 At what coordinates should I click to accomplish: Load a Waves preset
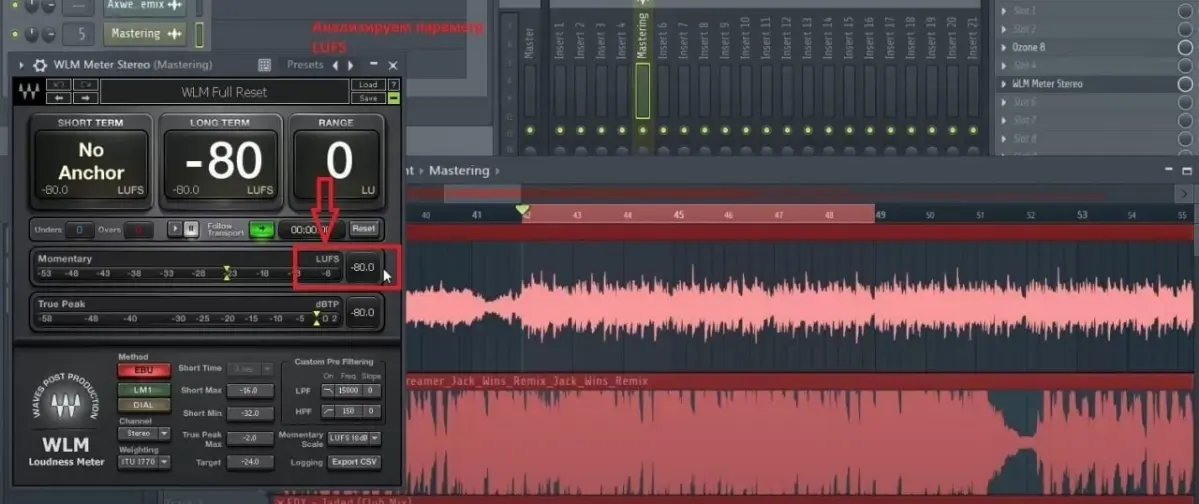pos(368,85)
